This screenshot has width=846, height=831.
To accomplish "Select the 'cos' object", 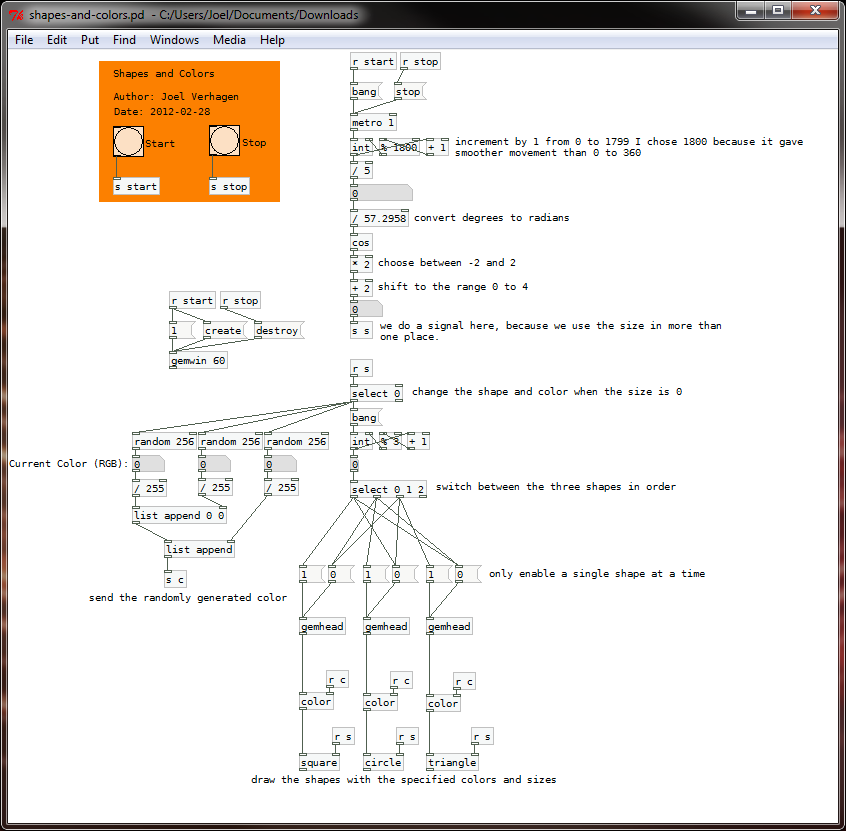I will [361, 243].
